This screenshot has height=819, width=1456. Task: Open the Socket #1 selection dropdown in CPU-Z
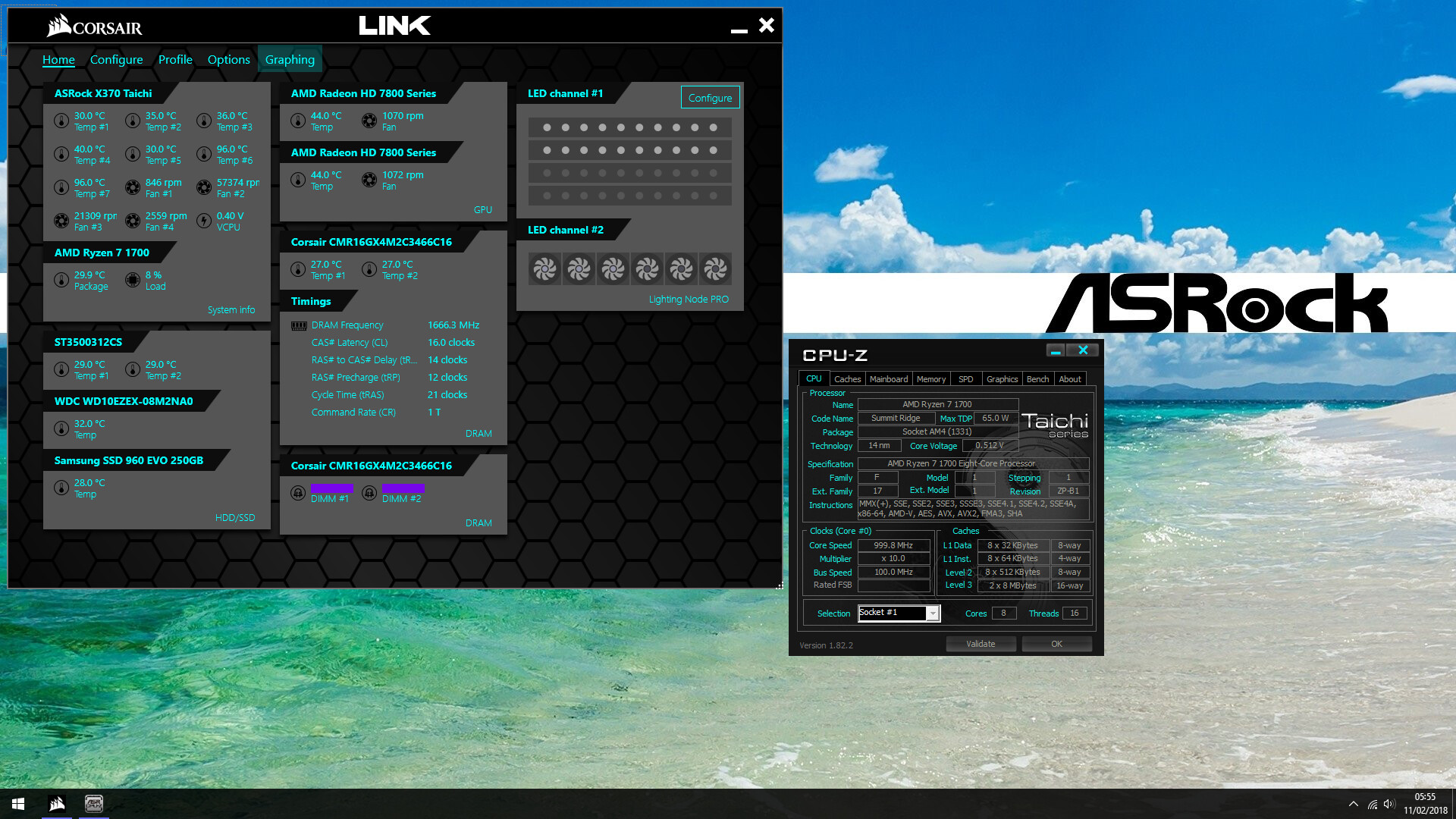[934, 613]
